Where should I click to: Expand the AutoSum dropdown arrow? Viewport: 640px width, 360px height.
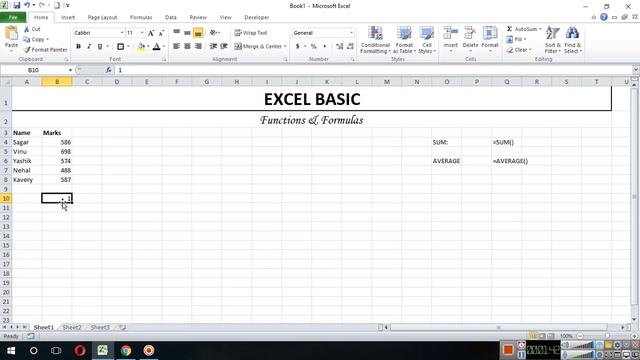[x=540, y=29]
